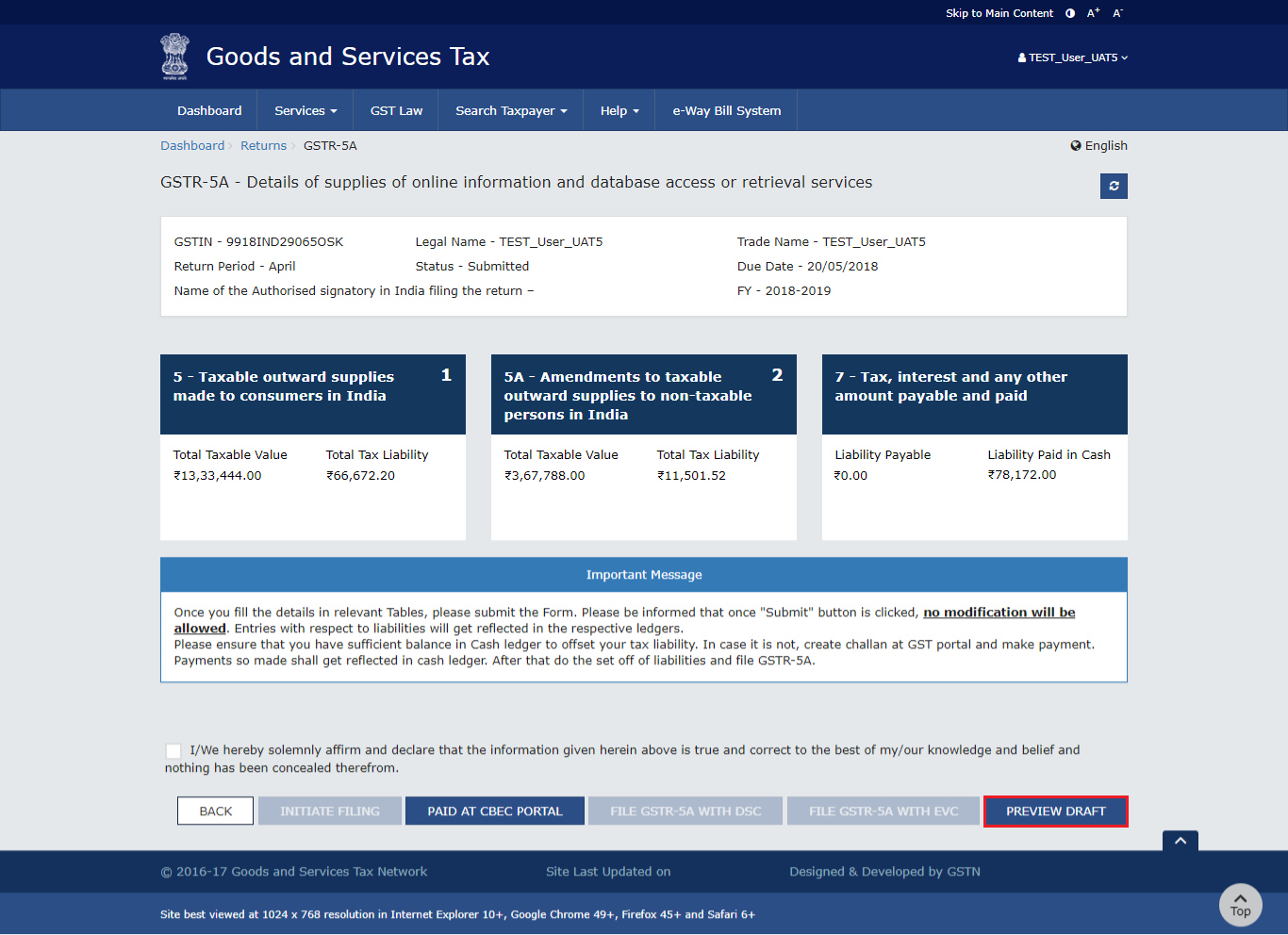This screenshot has height=935, width=1288.
Task: Open the Help dropdown menu
Action: 619,110
